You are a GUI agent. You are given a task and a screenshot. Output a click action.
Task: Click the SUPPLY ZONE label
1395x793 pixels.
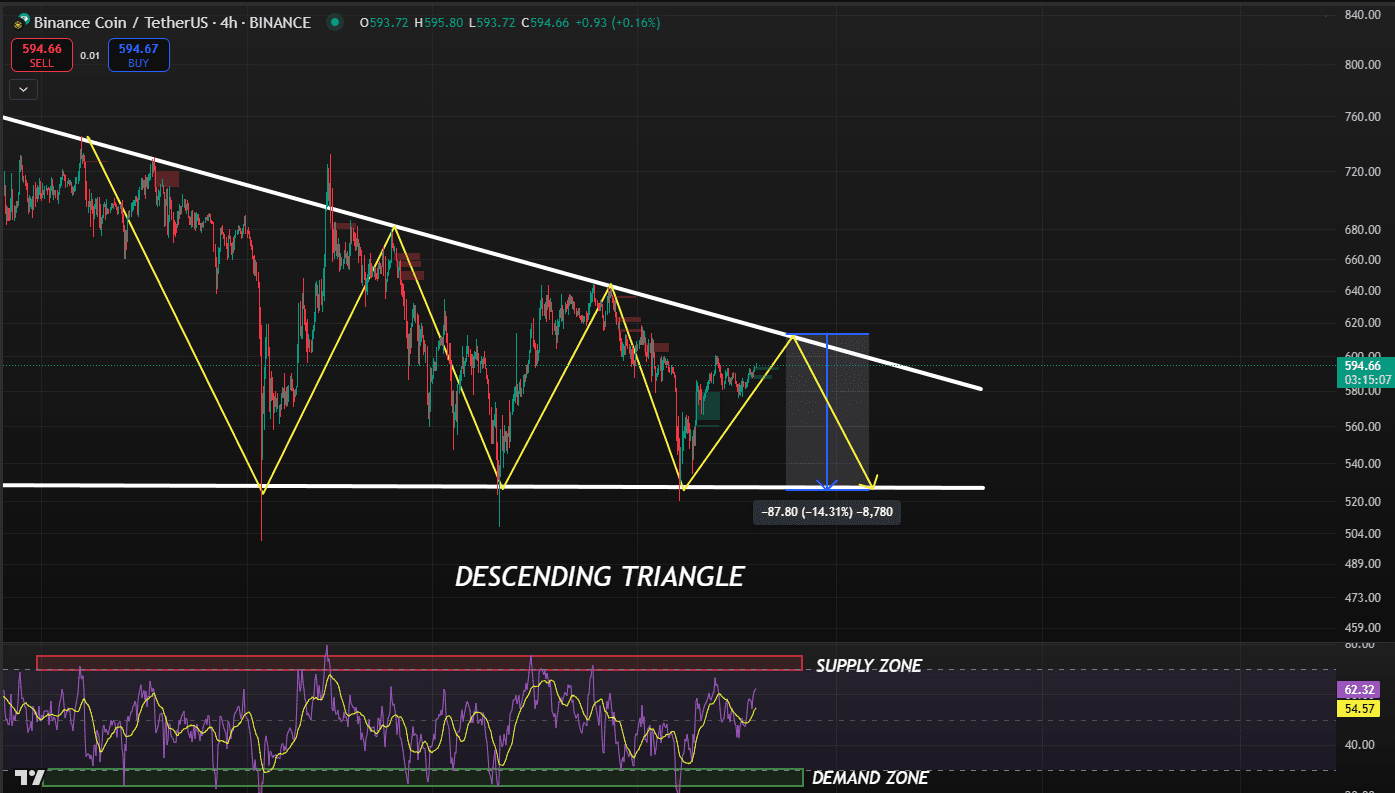tap(869, 666)
